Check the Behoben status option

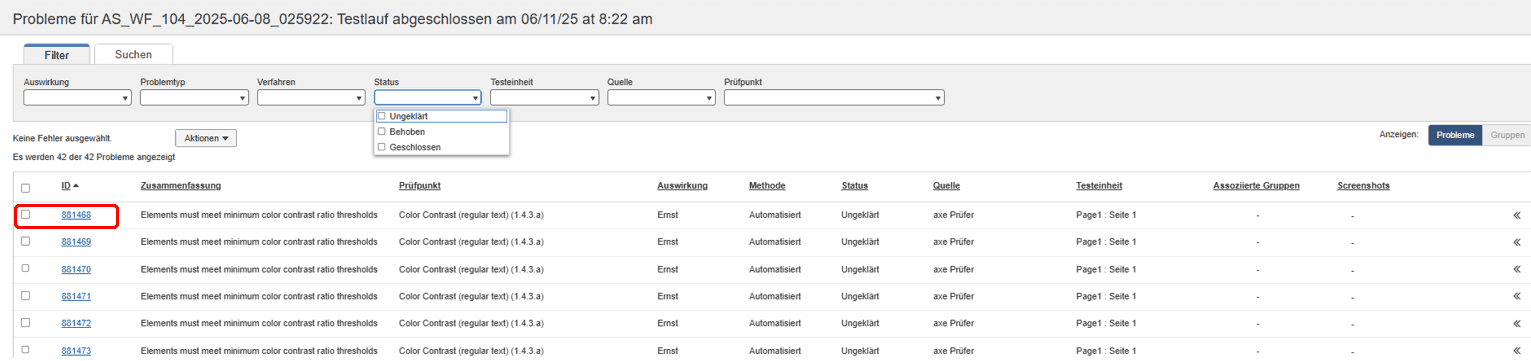pos(382,131)
